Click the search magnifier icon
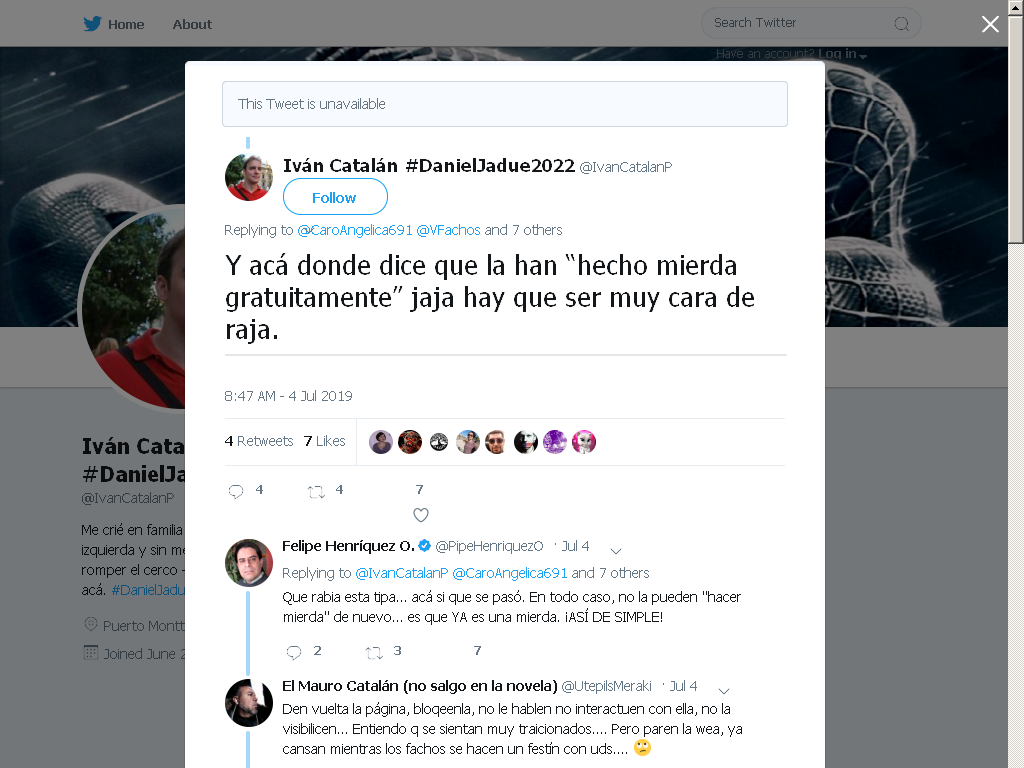 pyautogui.click(x=901, y=24)
